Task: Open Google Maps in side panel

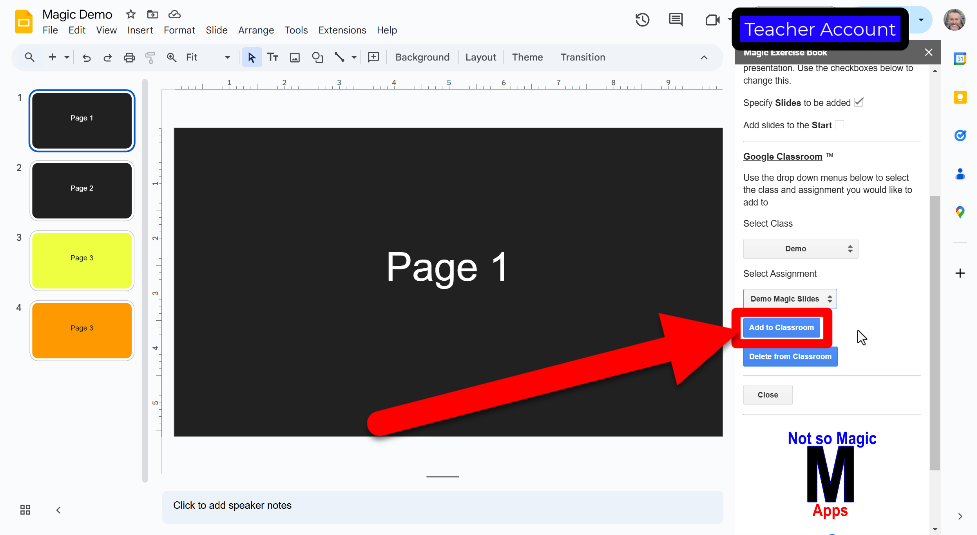Action: [960, 212]
